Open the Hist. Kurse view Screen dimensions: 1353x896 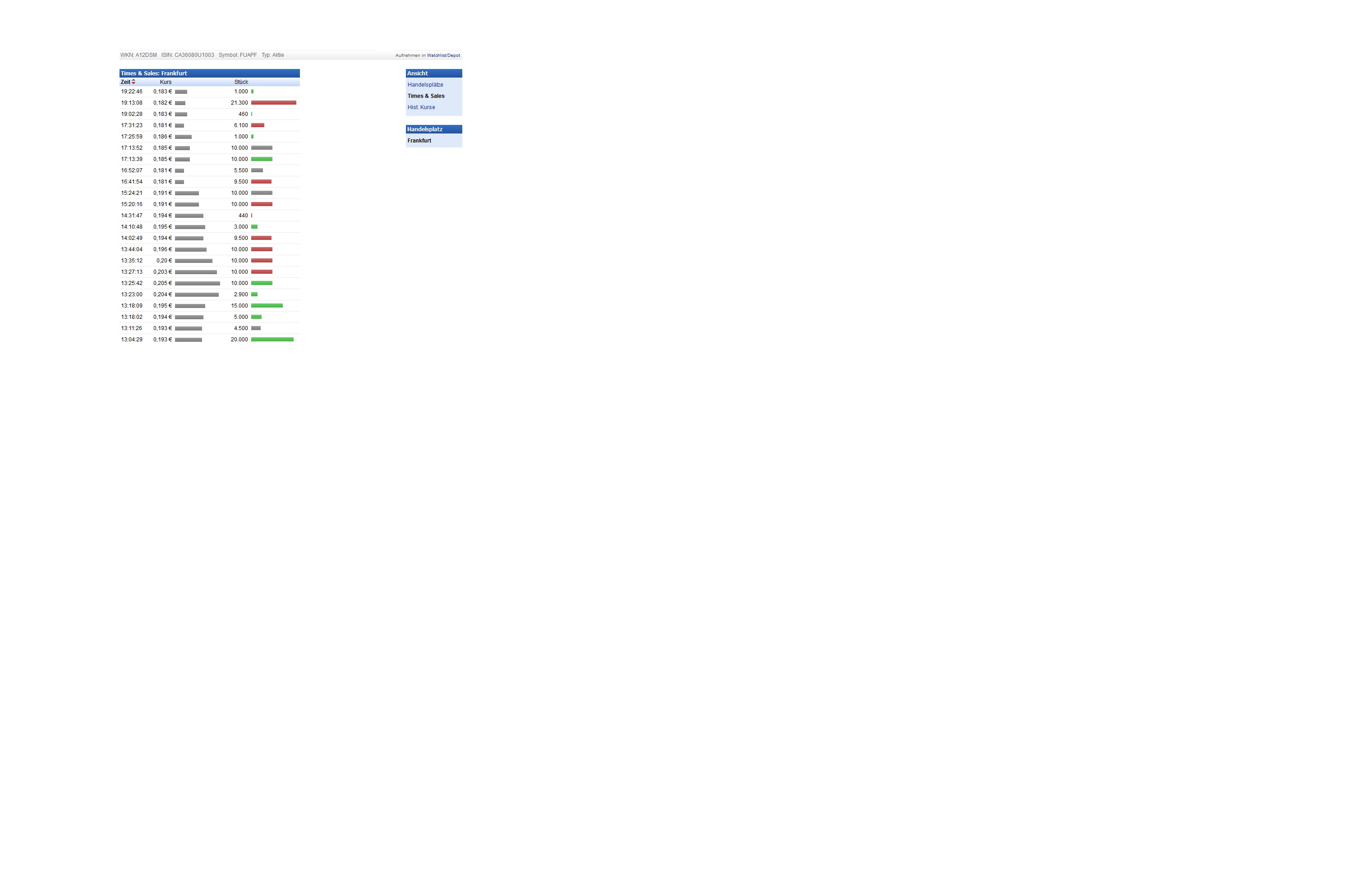pyautogui.click(x=421, y=107)
